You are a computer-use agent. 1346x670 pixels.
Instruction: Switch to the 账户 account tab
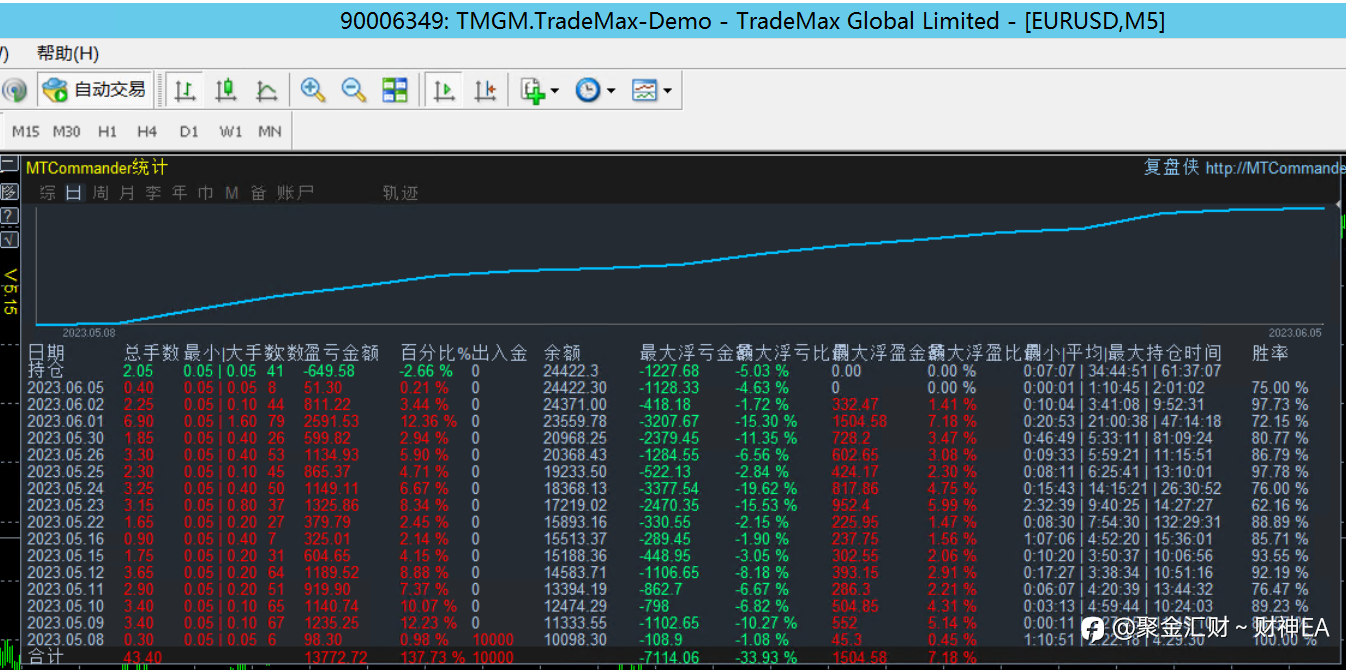pos(295,193)
